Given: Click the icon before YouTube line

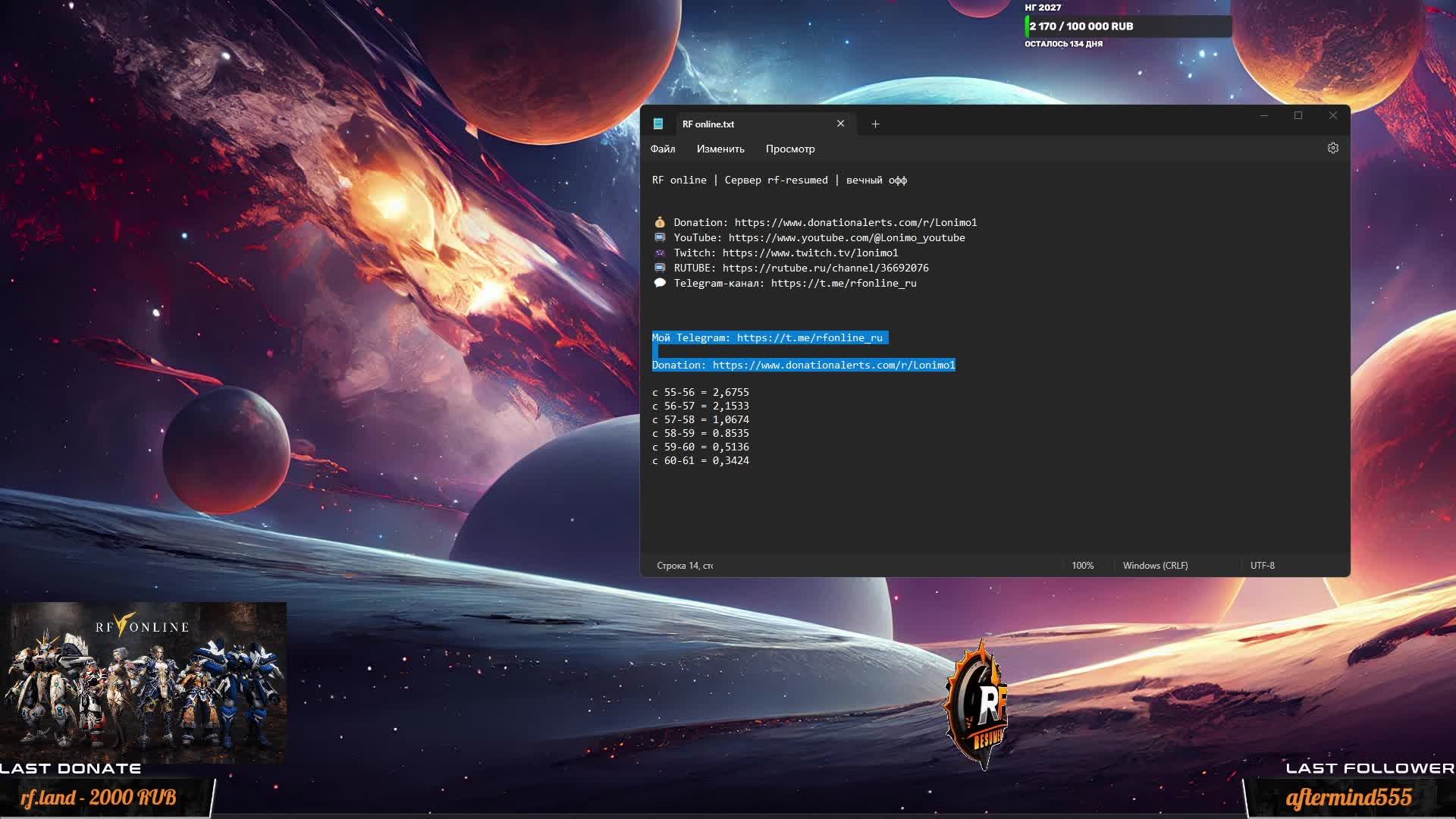Looking at the screenshot, I should [x=660, y=237].
